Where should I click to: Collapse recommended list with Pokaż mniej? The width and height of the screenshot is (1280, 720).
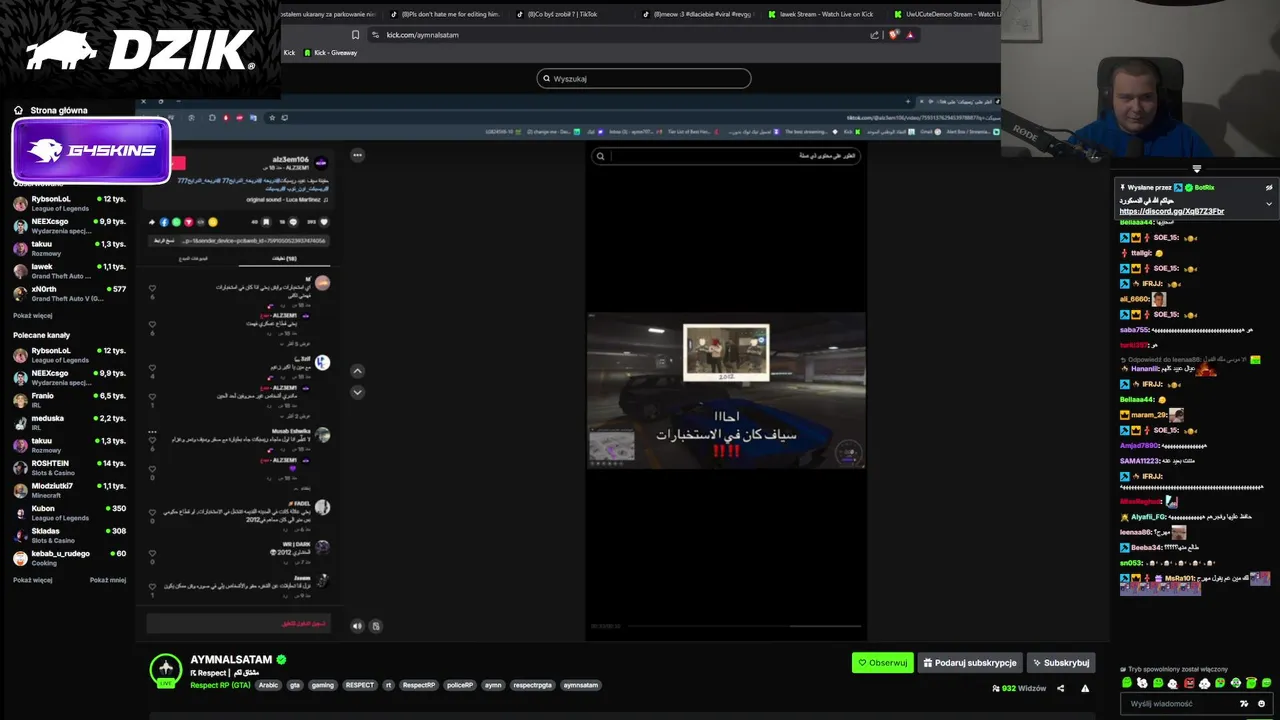pos(108,580)
